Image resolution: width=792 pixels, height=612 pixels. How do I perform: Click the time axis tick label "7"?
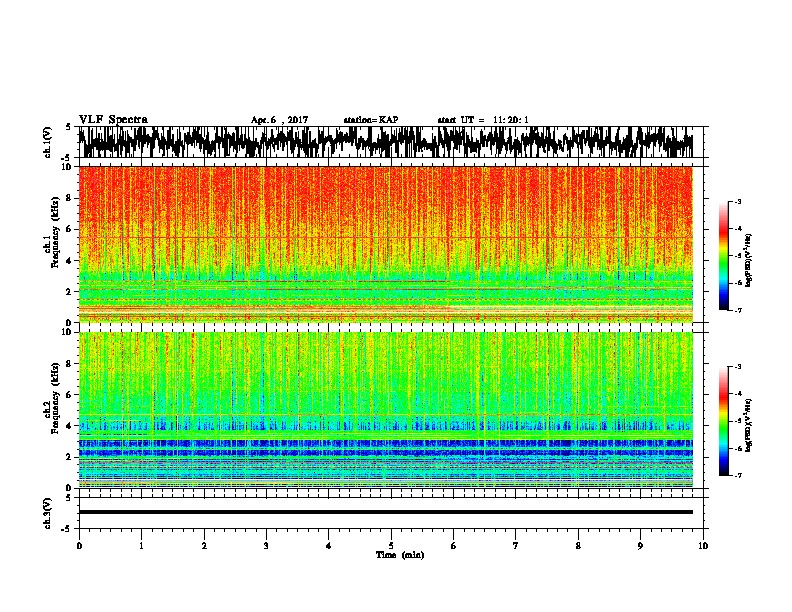pyautogui.click(x=516, y=546)
